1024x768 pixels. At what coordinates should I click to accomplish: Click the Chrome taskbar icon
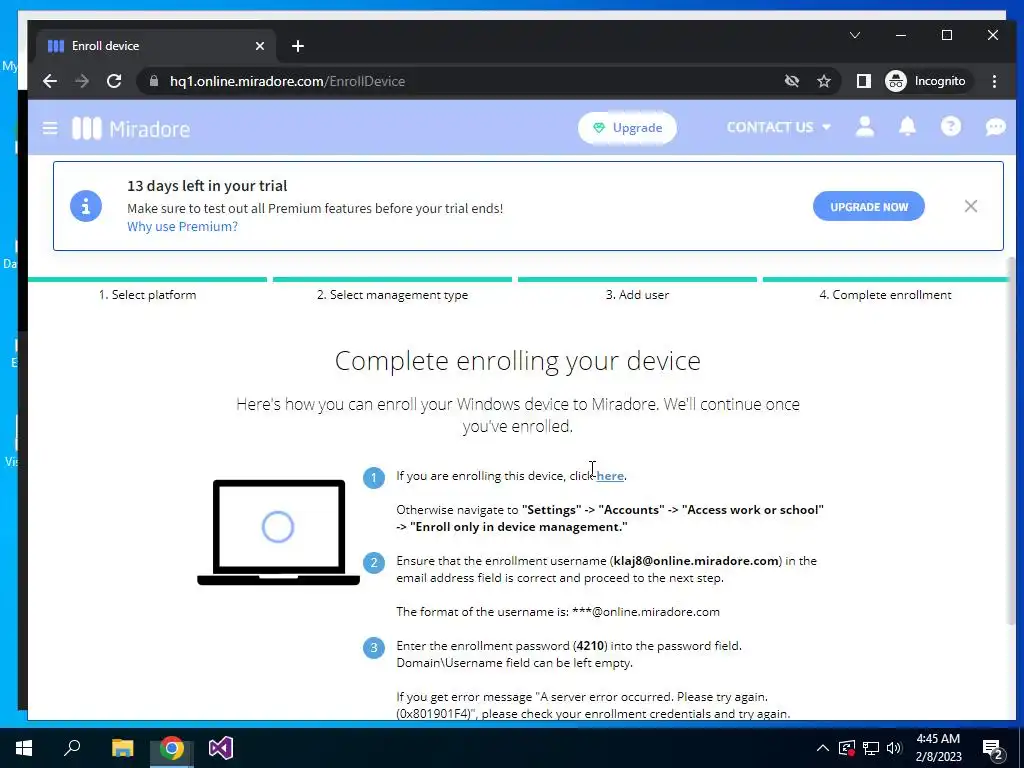coord(172,748)
